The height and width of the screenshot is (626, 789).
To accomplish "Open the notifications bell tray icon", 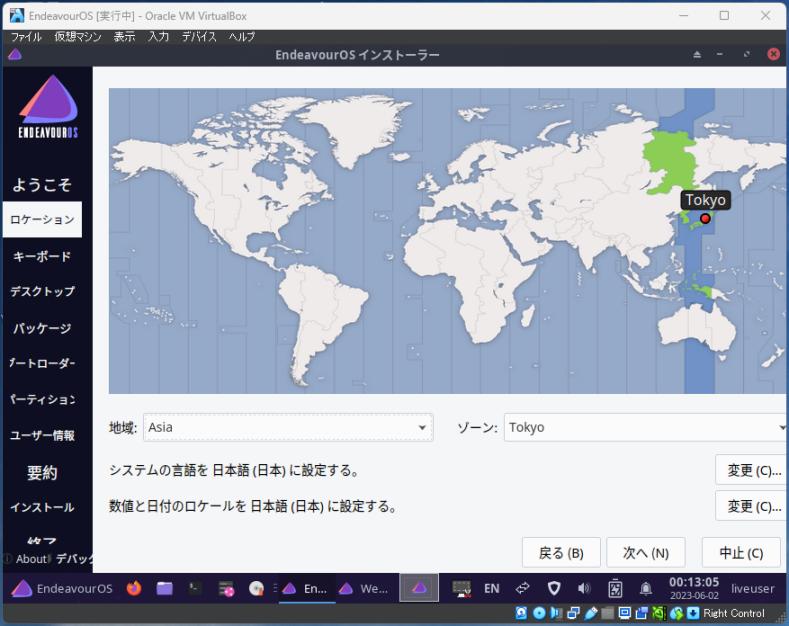I will point(646,588).
